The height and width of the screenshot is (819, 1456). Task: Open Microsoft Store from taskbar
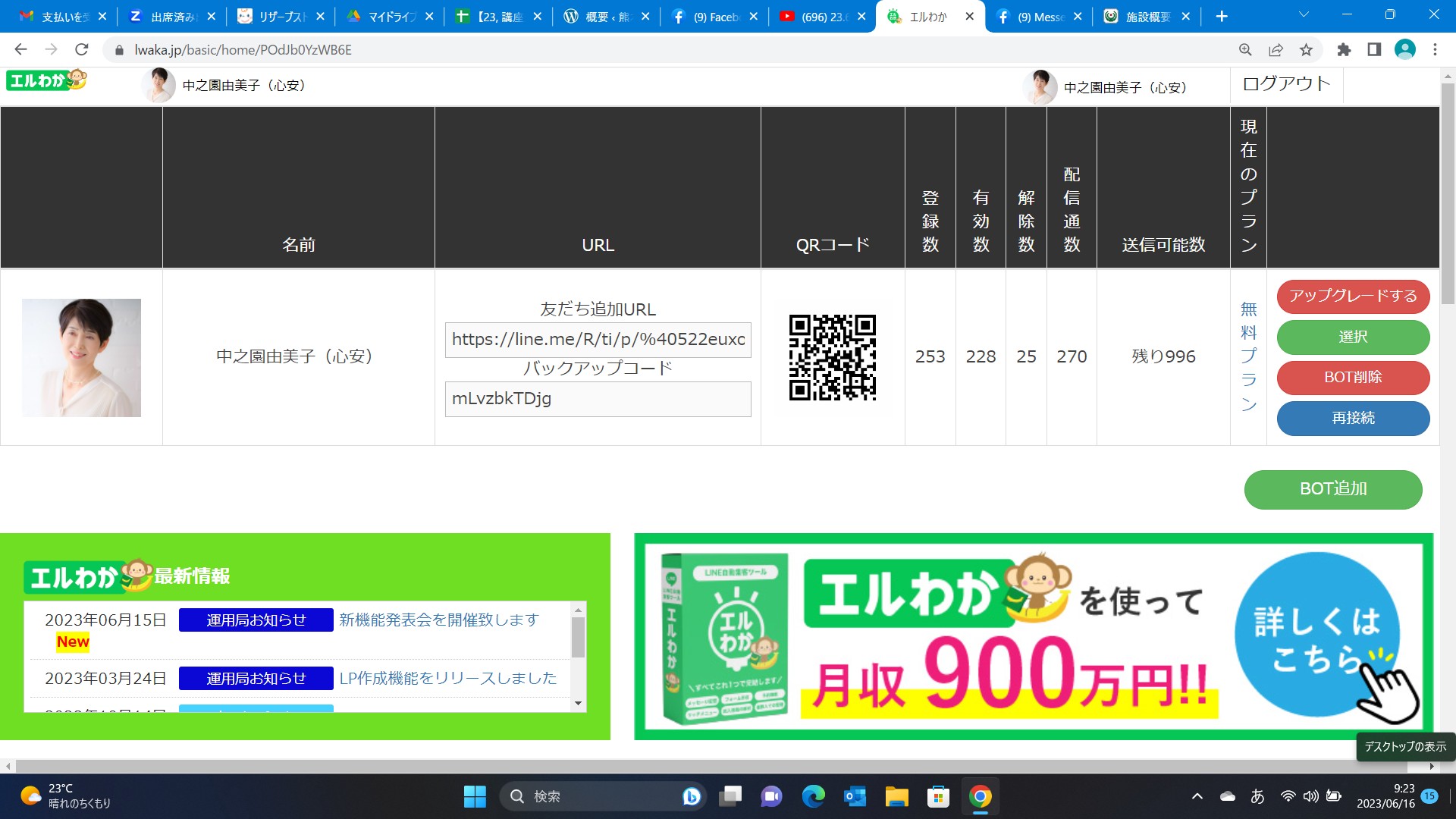(939, 796)
